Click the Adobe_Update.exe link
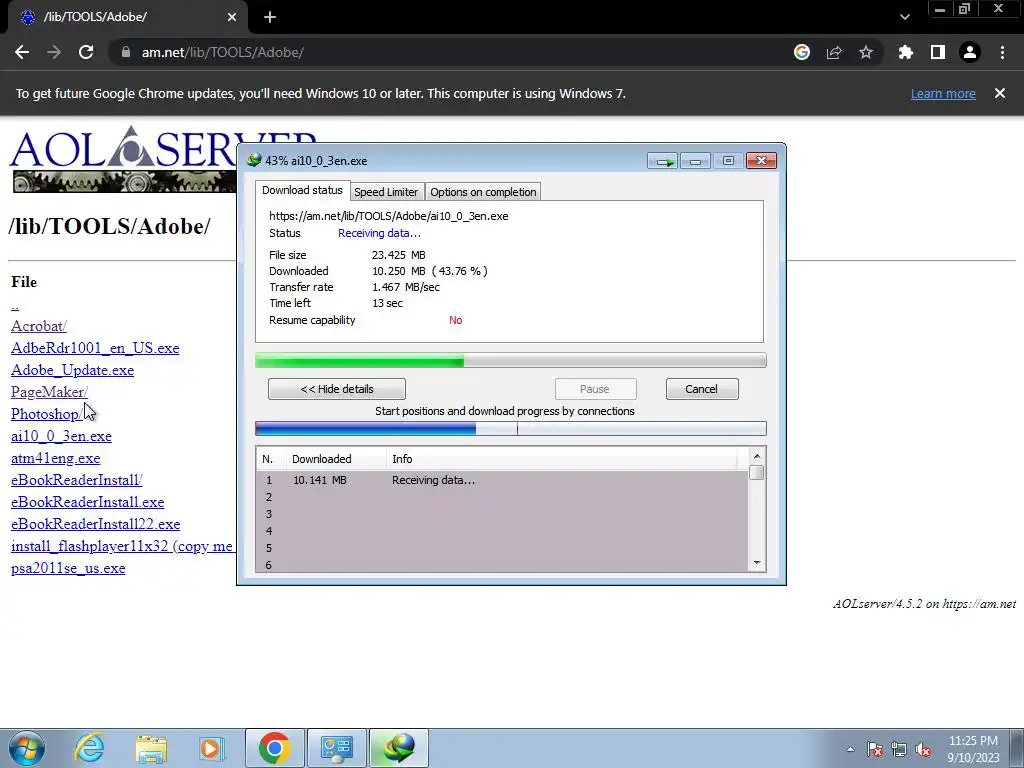Viewport: 1024px width, 768px height. [72, 370]
